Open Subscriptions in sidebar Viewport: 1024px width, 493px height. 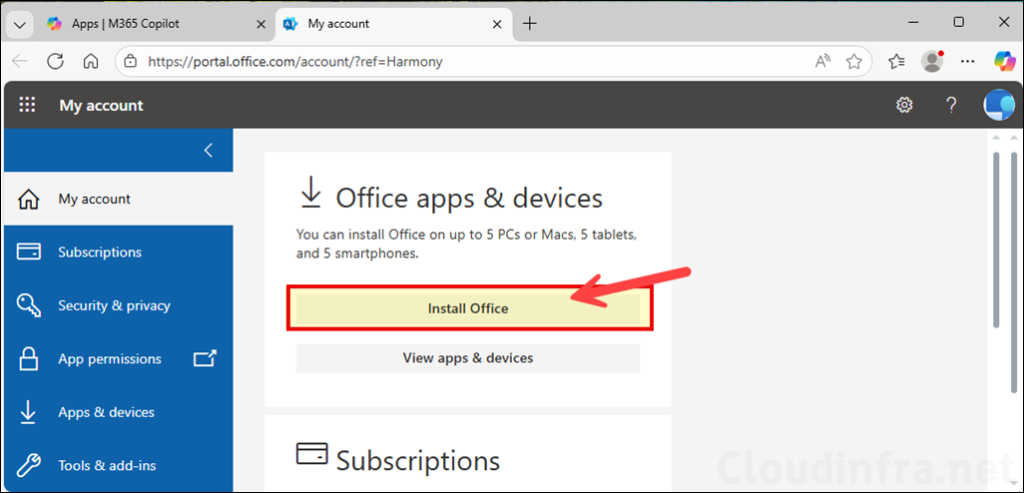[118, 252]
